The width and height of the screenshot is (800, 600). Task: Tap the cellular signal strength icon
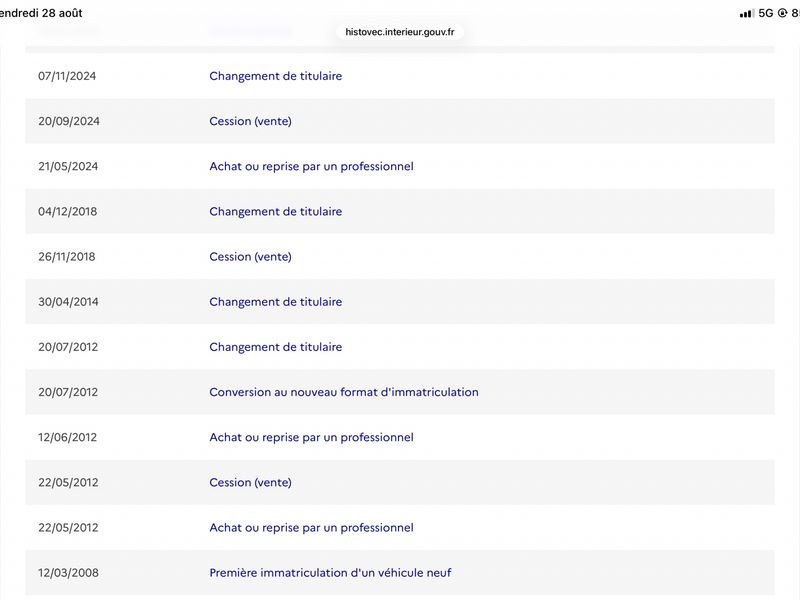pyautogui.click(x=746, y=14)
